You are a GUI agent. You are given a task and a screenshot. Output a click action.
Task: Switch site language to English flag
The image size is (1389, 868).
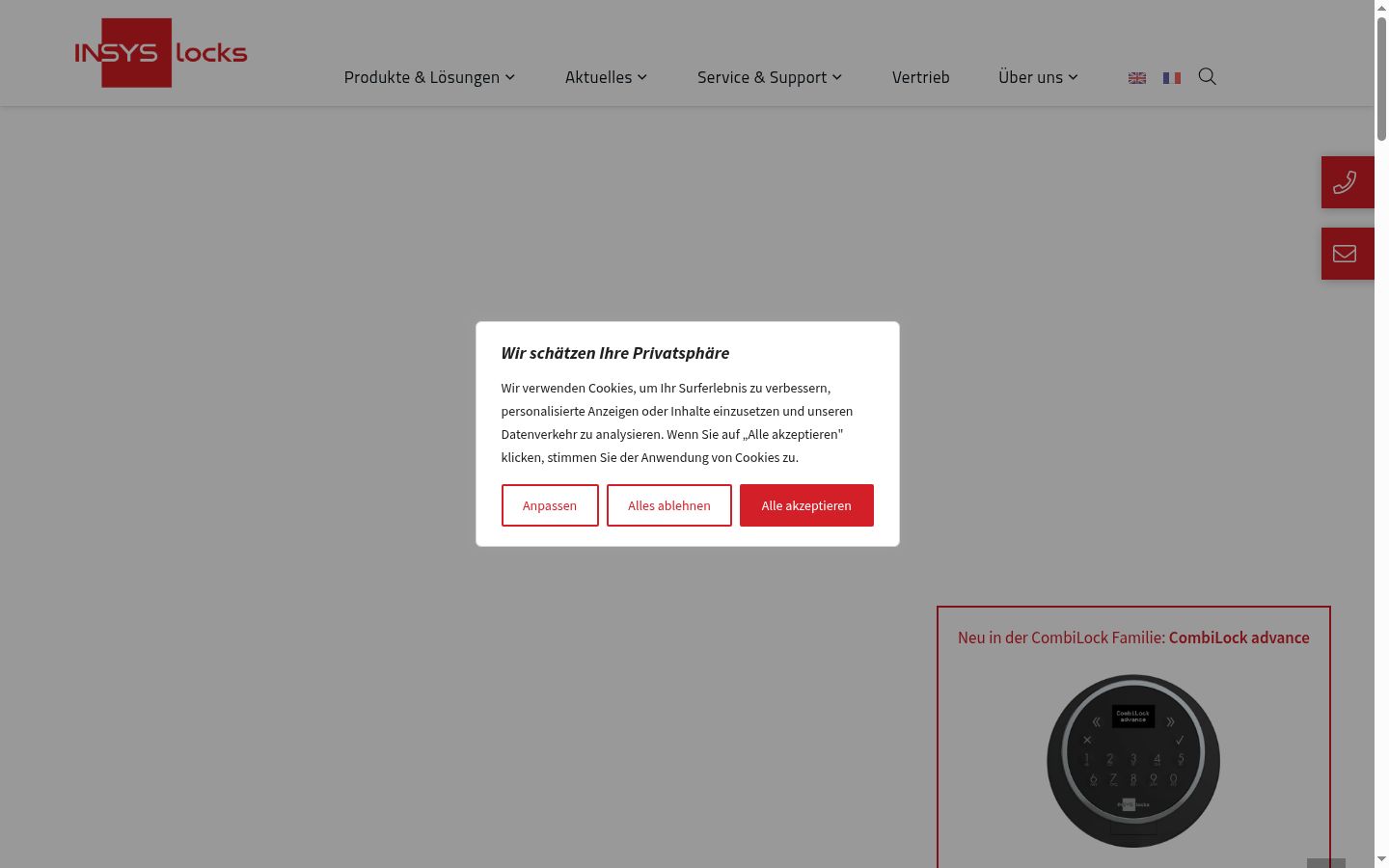click(x=1137, y=78)
